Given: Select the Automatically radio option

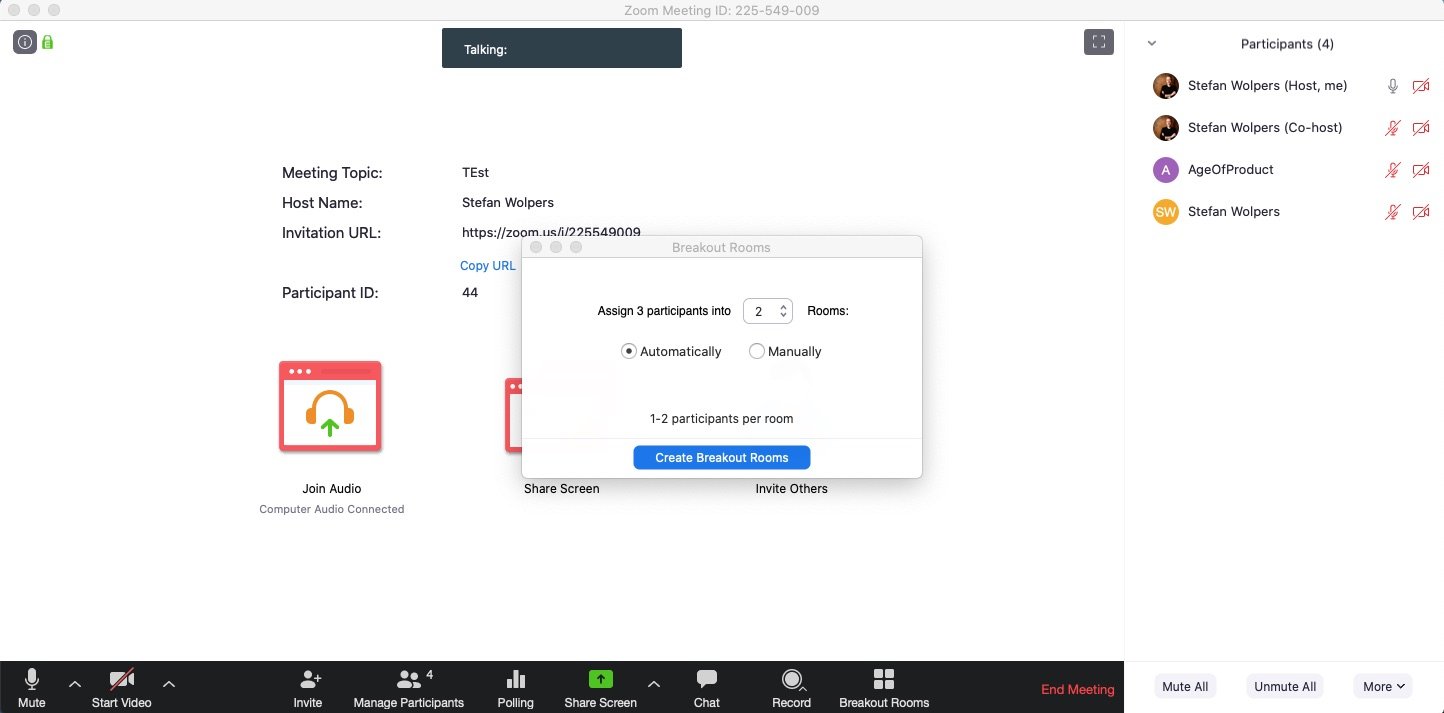Looking at the screenshot, I should click(x=628, y=351).
